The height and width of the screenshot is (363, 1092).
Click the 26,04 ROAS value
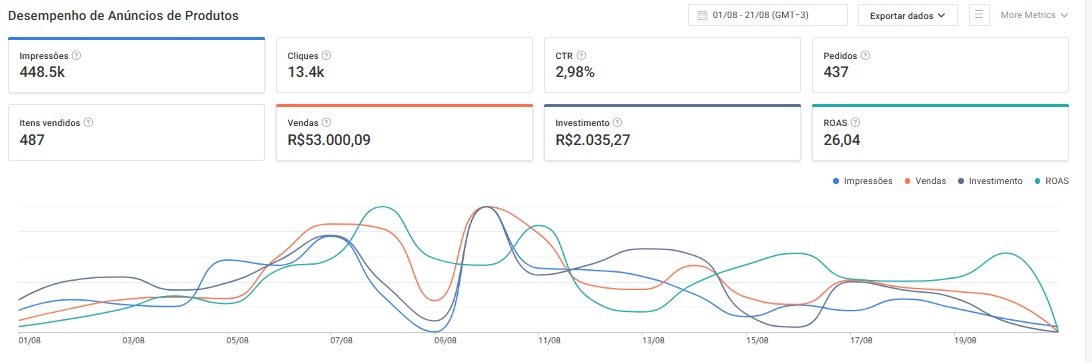(x=841, y=140)
